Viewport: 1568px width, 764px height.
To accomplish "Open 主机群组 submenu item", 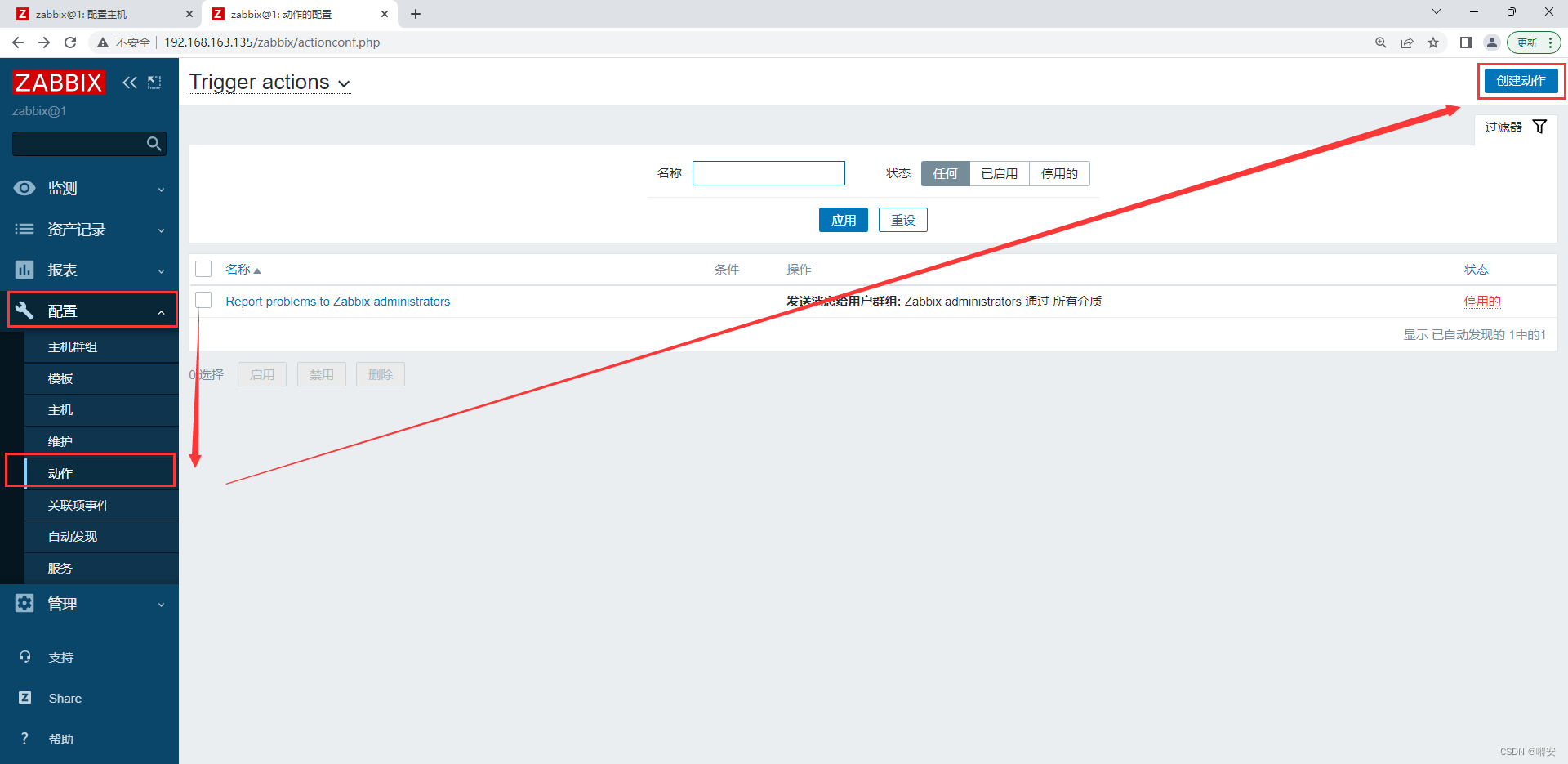I will [101, 346].
